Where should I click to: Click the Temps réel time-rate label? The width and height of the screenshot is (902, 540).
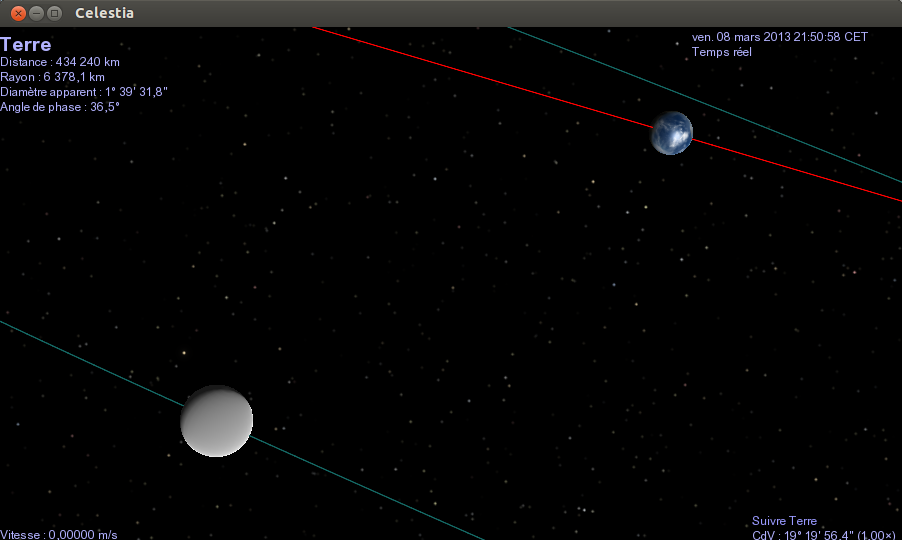(721, 52)
